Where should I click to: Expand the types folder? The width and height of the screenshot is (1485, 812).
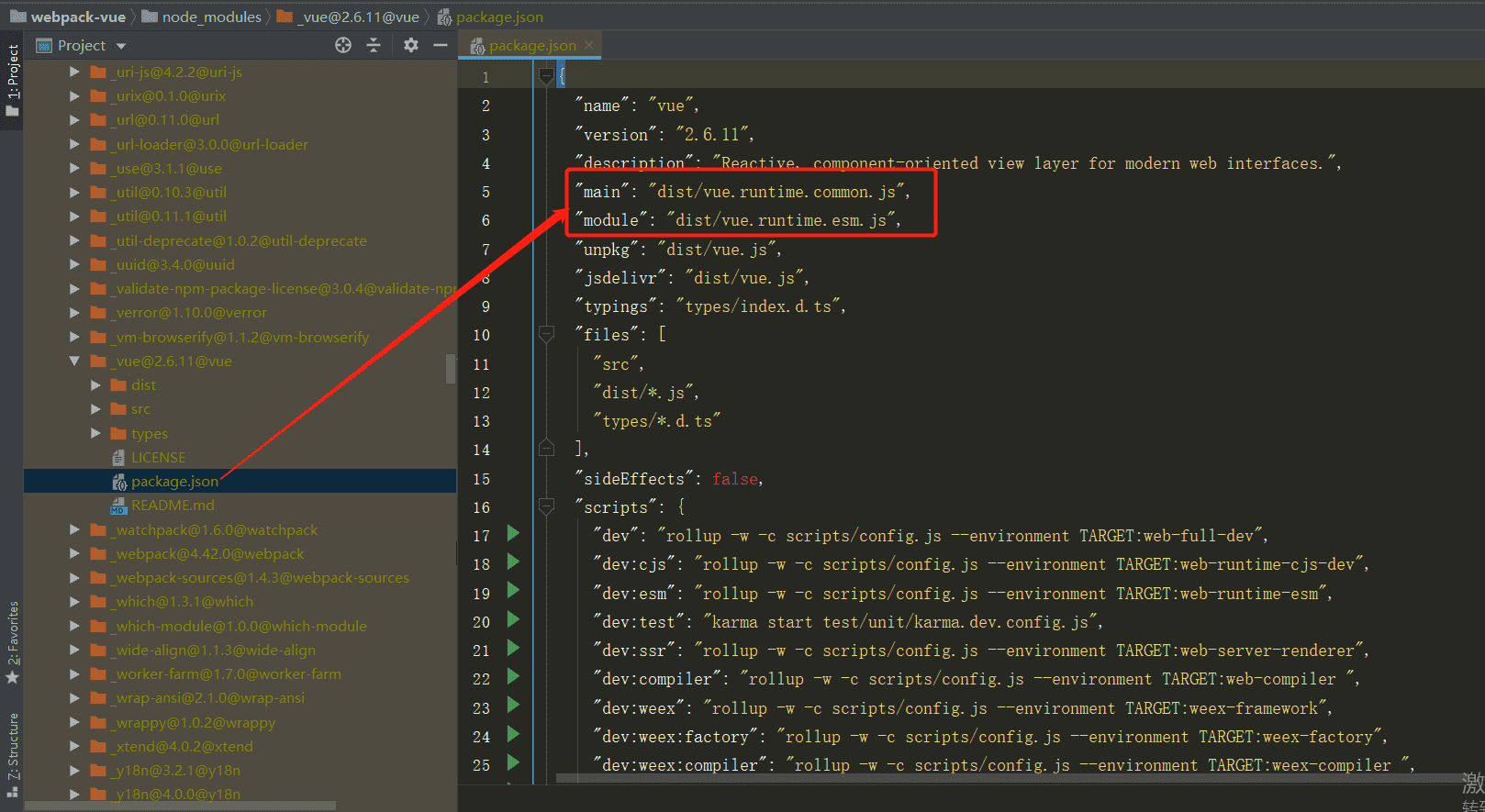(x=95, y=433)
